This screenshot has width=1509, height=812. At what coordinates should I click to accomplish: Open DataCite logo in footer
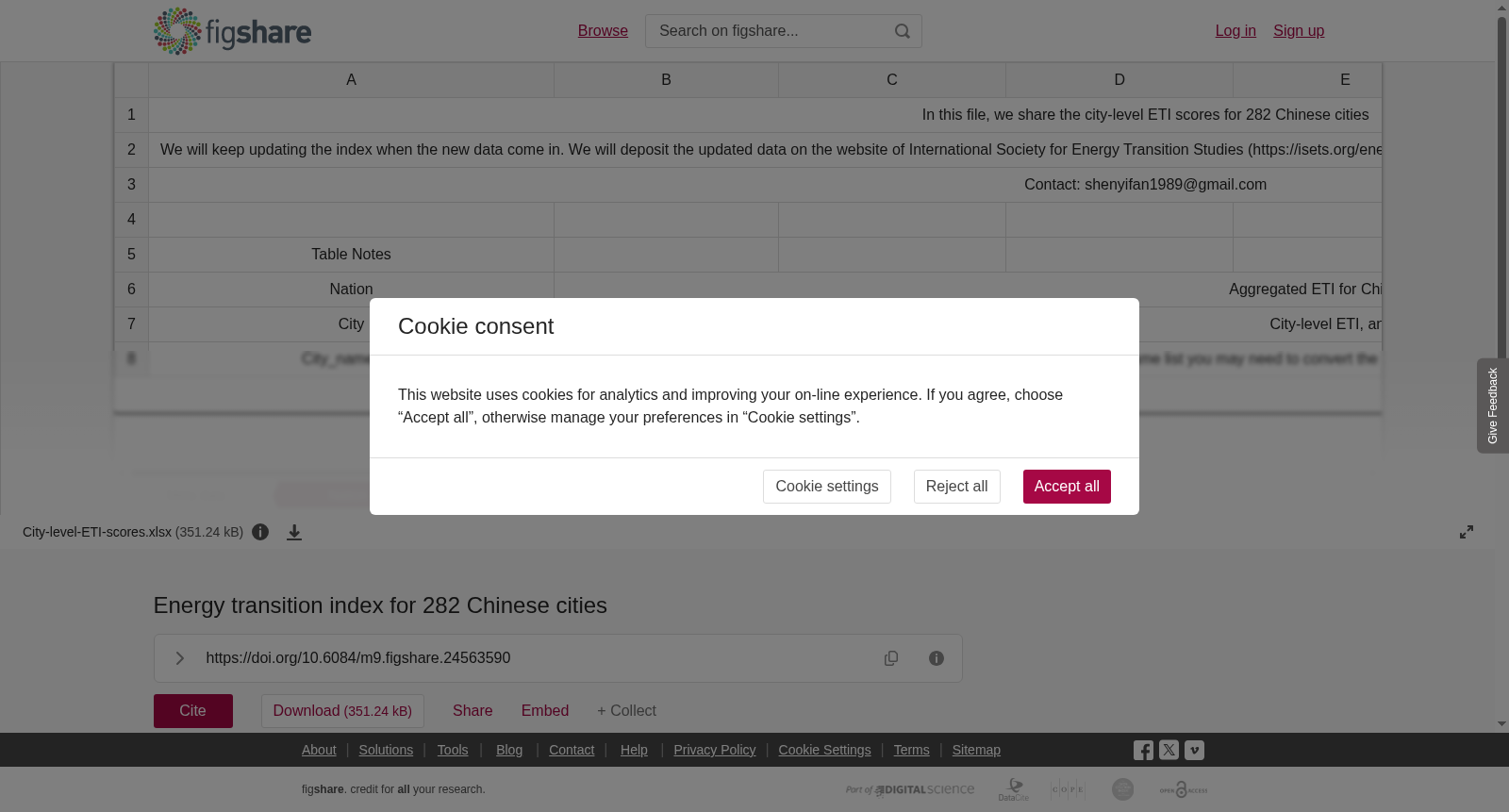[x=1014, y=789]
